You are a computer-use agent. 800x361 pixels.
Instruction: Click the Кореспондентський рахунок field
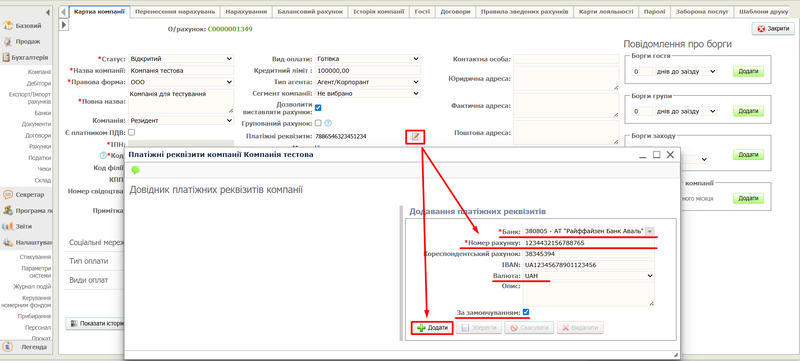click(x=588, y=253)
